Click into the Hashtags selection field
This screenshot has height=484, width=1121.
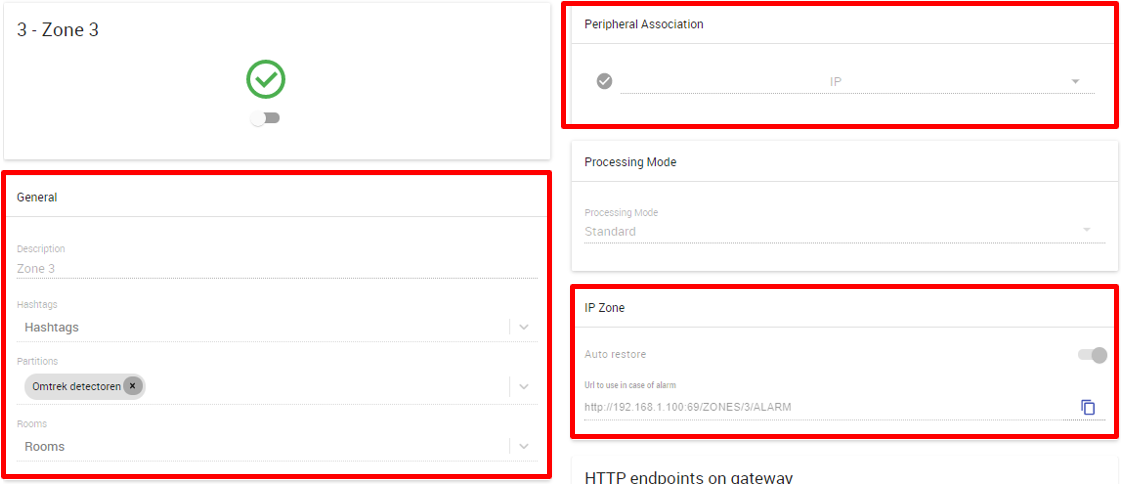point(262,327)
